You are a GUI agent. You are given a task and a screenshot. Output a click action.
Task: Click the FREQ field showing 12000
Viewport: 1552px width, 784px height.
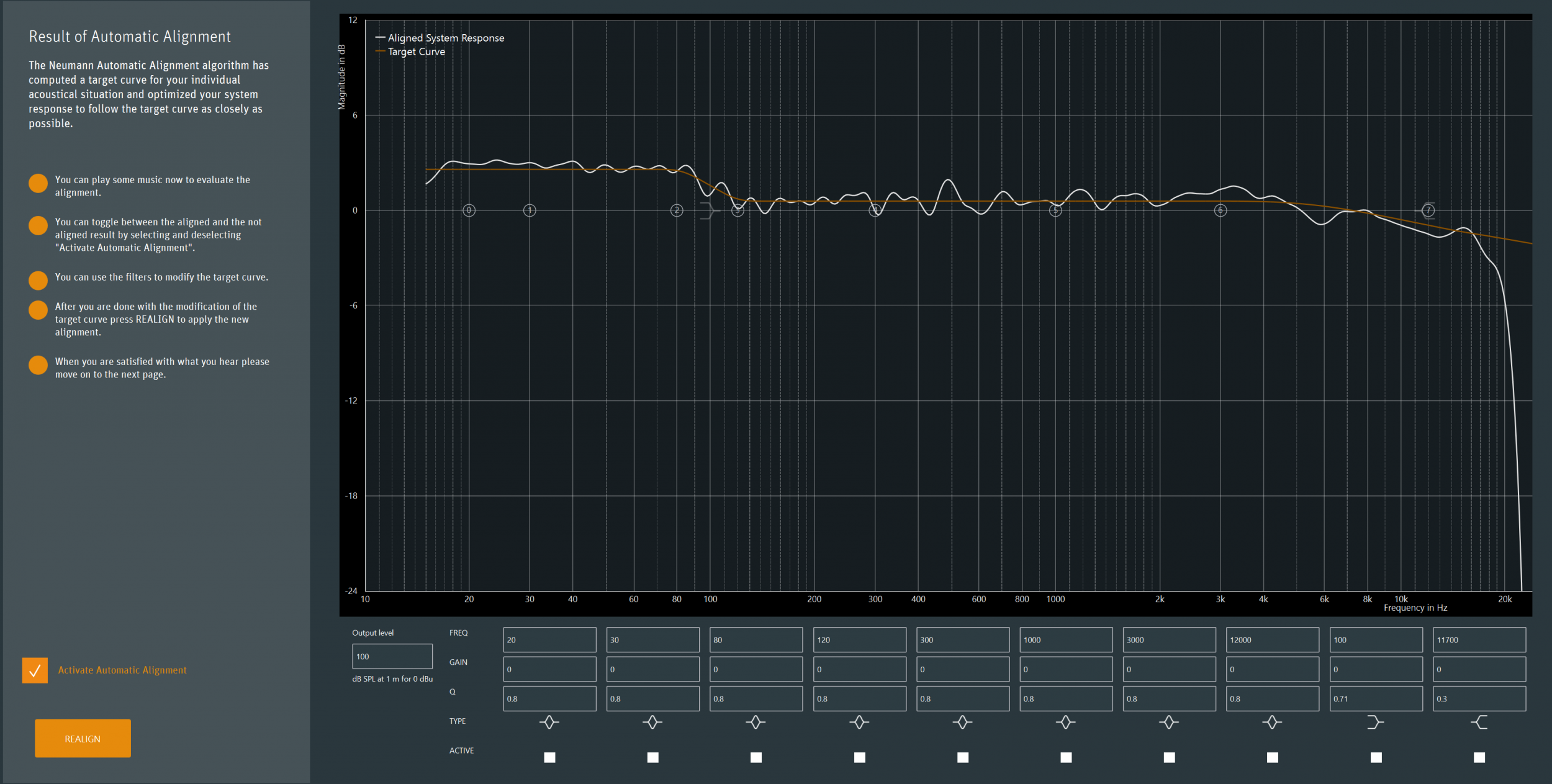[1272, 639]
